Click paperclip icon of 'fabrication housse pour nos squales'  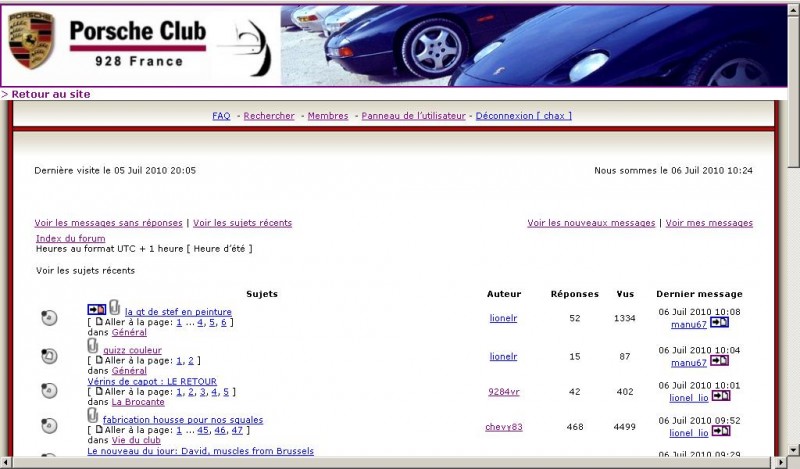[92, 415]
